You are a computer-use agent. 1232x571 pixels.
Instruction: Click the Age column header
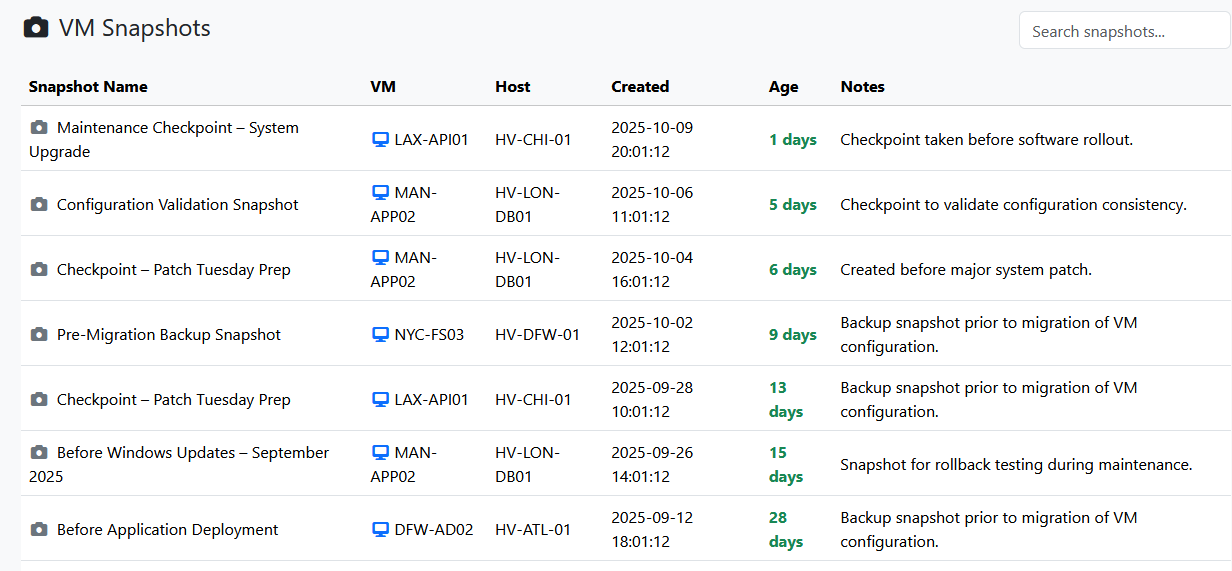pyautogui.click(x=783, y=87)
